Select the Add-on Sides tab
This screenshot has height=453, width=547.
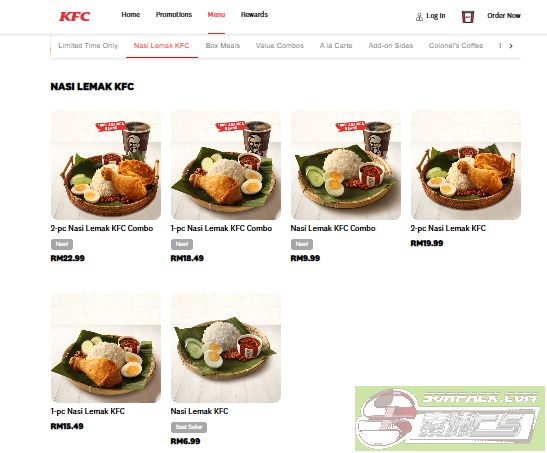[x=391, y=46]
